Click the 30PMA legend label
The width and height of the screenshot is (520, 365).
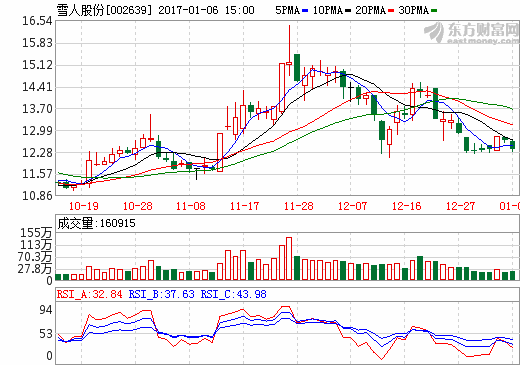click(x=414, y=10)
